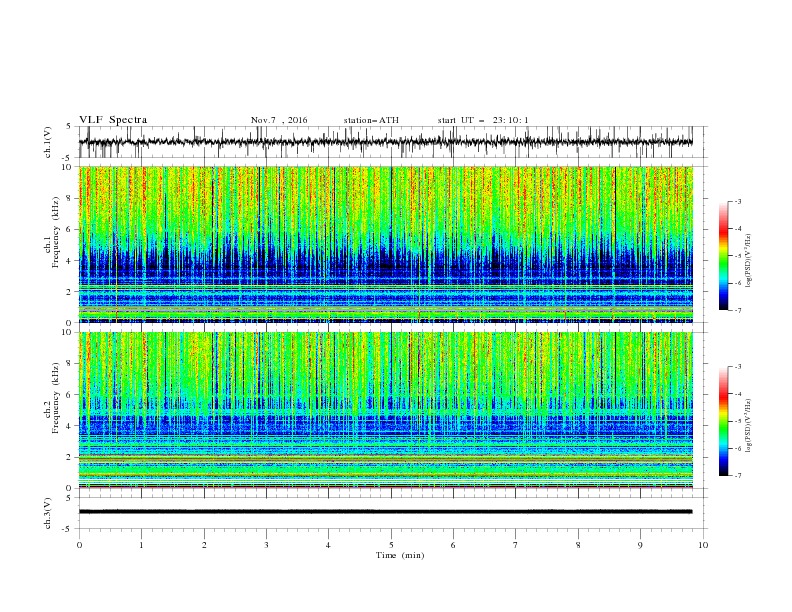Click time axis tick label "10"
This screenshot has width=792, height=612.
703,545
